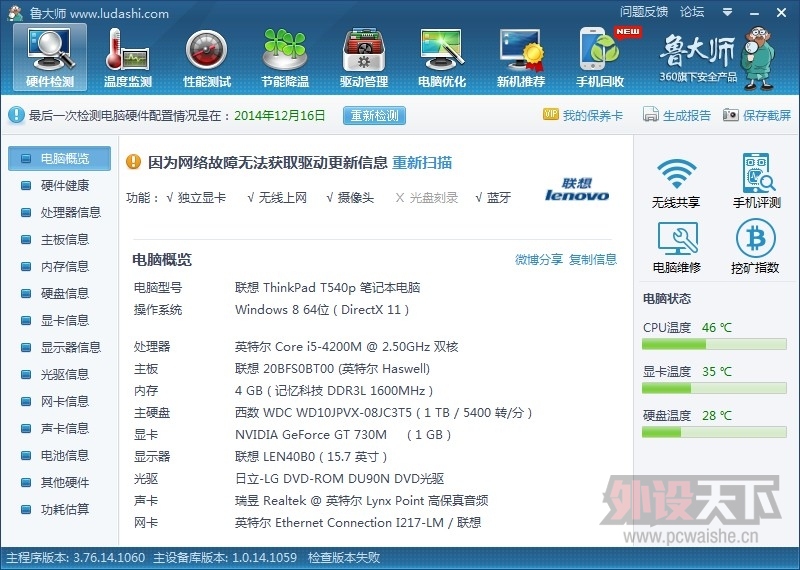Click the 英特尔 Ethernet Connection I217-LM text
800x570 pixels.
[358, 523]
